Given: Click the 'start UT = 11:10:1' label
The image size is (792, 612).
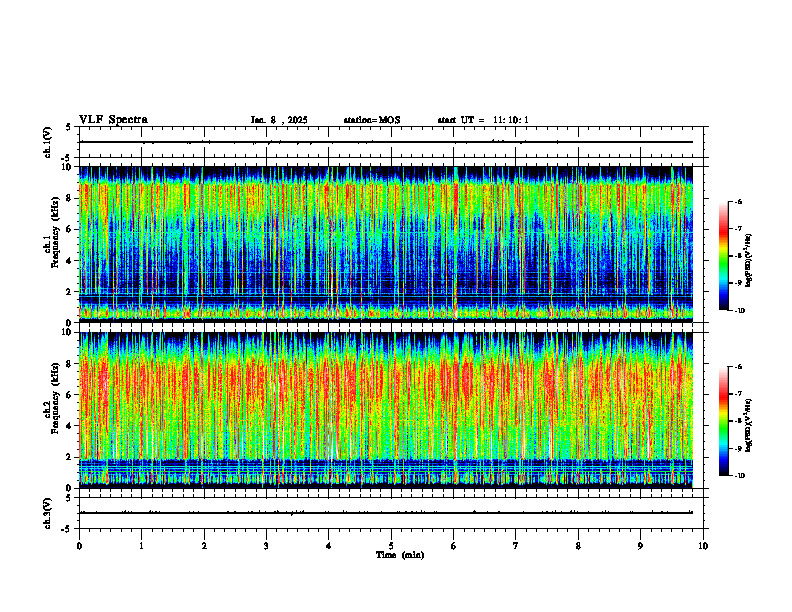Looking at the screenshot, I should coord(483,120).
